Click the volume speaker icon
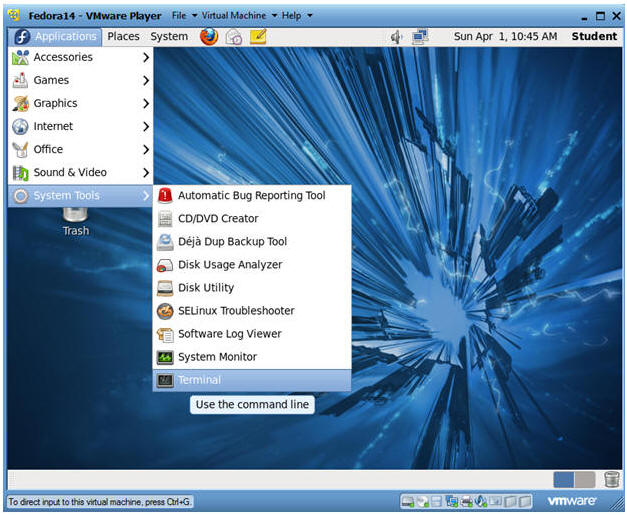Viewport: 627px width, 515px height. pyautogui.click(x=396, y=37)
